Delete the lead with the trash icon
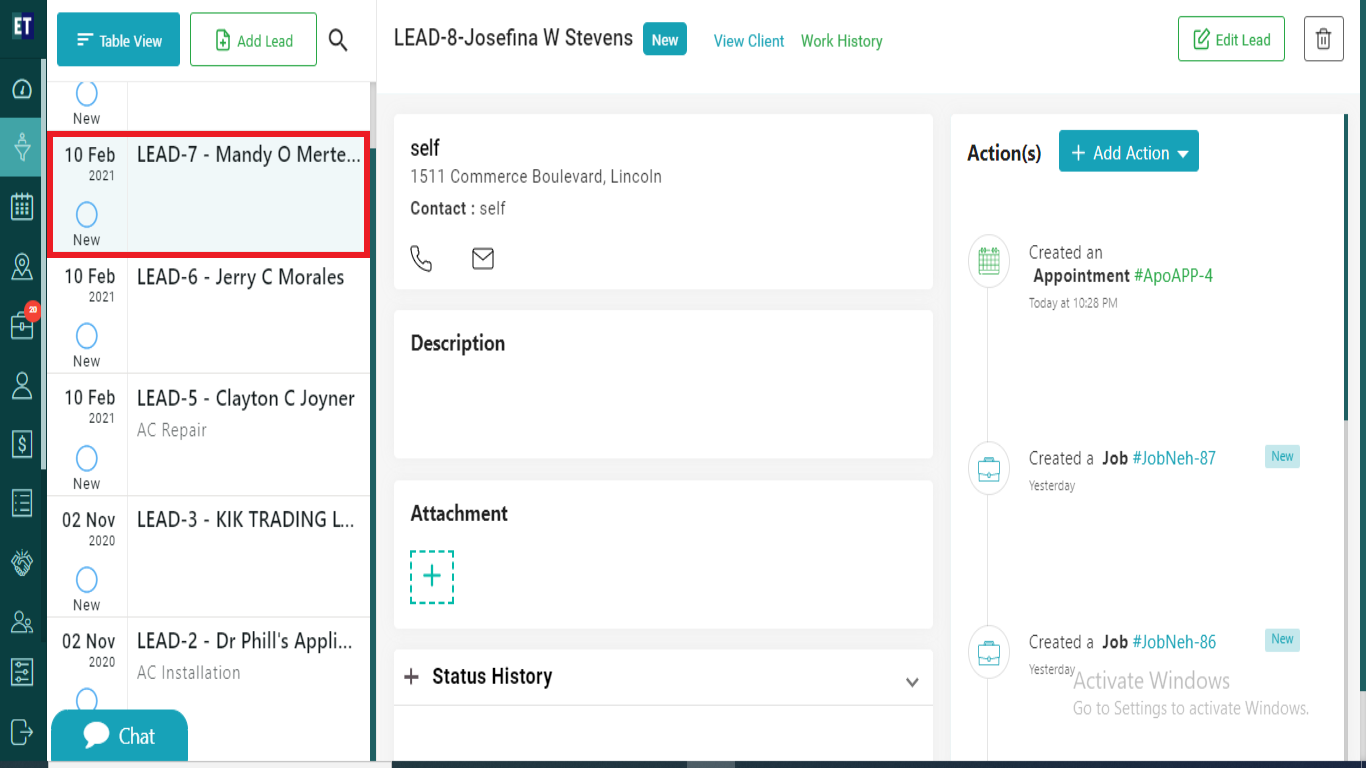Viewport: 1366px width, 768px height. click(x=1323, y=39)
